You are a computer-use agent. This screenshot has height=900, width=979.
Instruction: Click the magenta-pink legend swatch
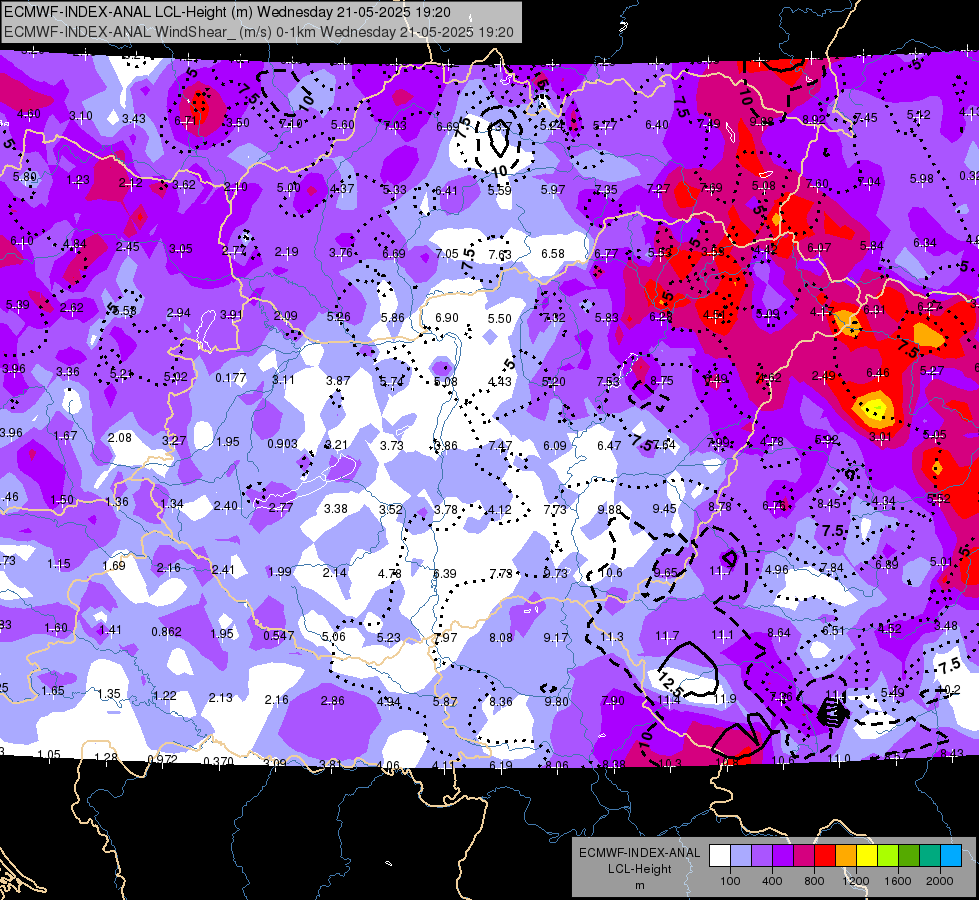[804, 856]
